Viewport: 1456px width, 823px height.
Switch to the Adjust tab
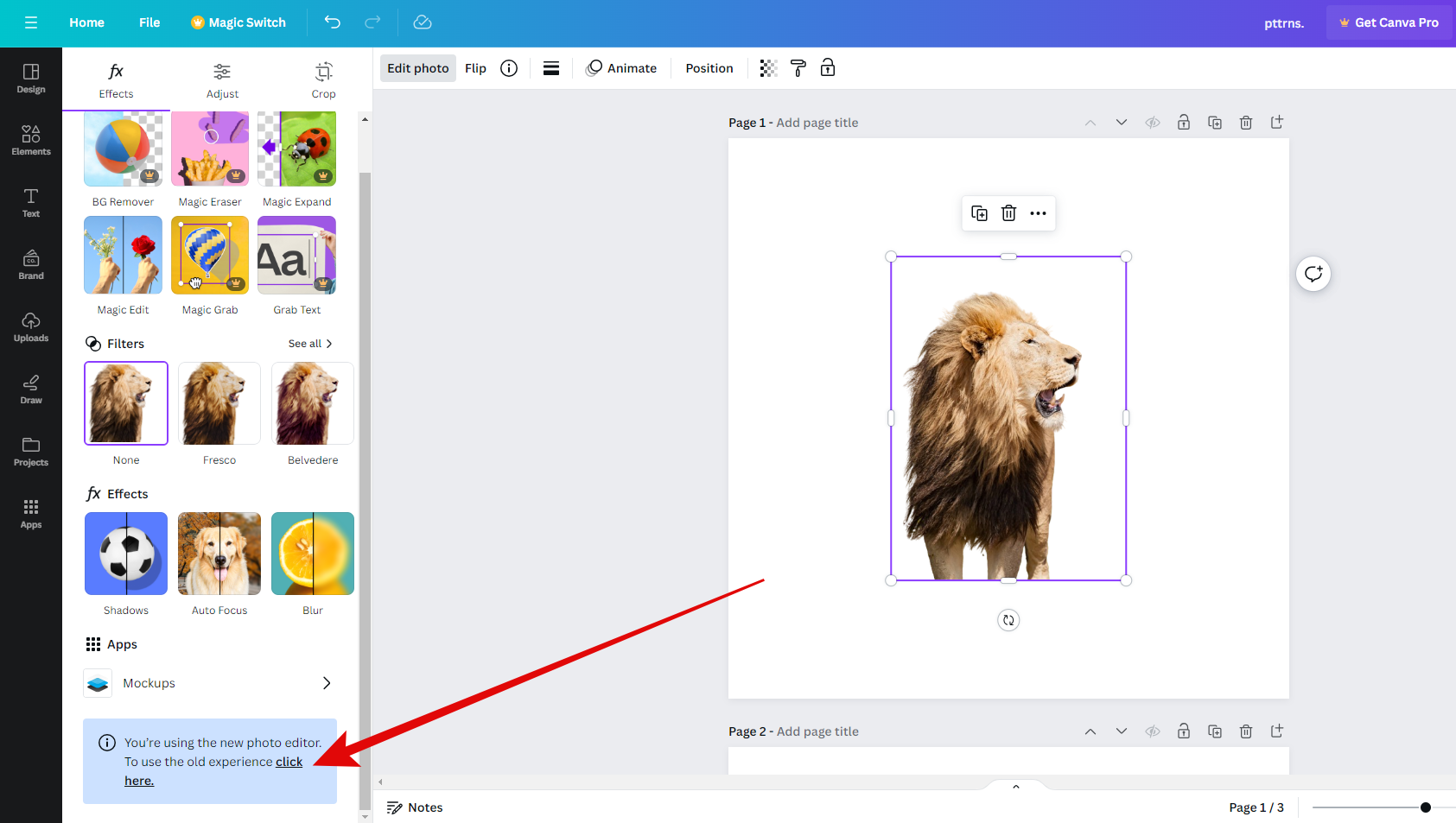pyautogui.click(x=222, y=80)
